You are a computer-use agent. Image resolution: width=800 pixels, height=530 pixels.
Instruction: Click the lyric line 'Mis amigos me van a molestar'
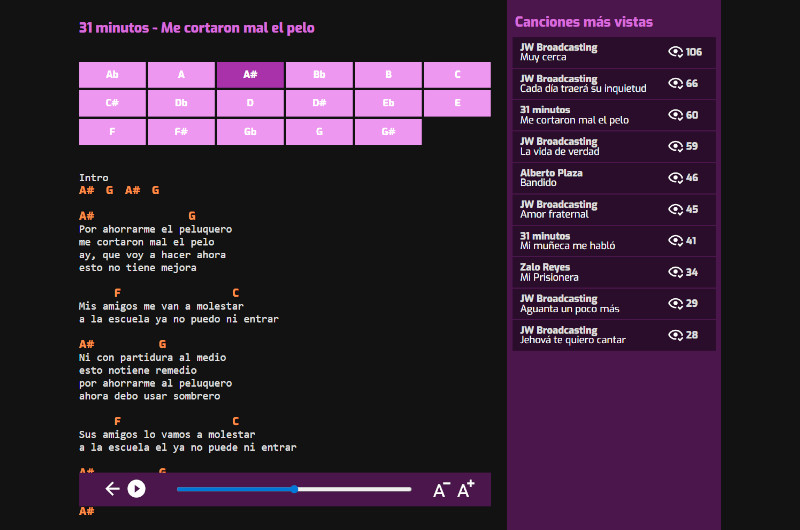point(161,306)
